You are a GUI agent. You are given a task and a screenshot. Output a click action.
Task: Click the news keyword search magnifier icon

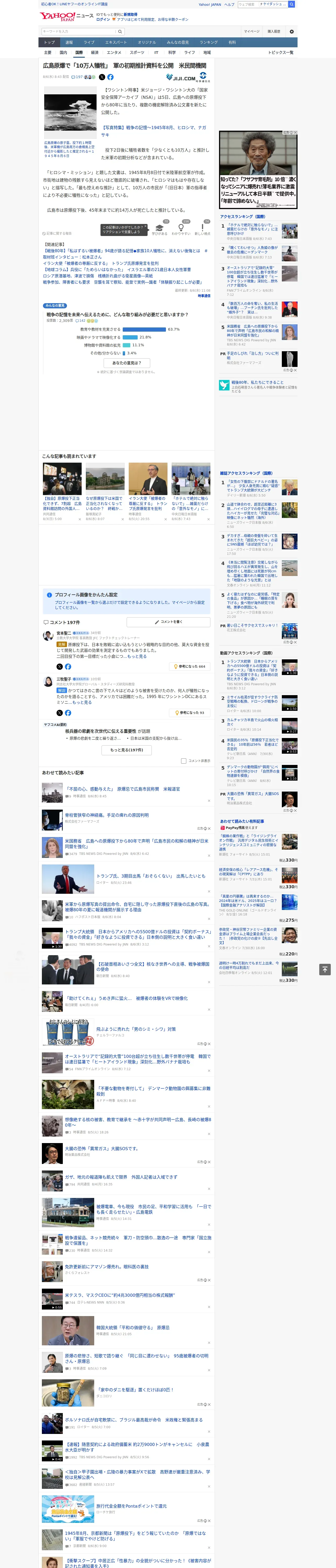tap(120, 32)
